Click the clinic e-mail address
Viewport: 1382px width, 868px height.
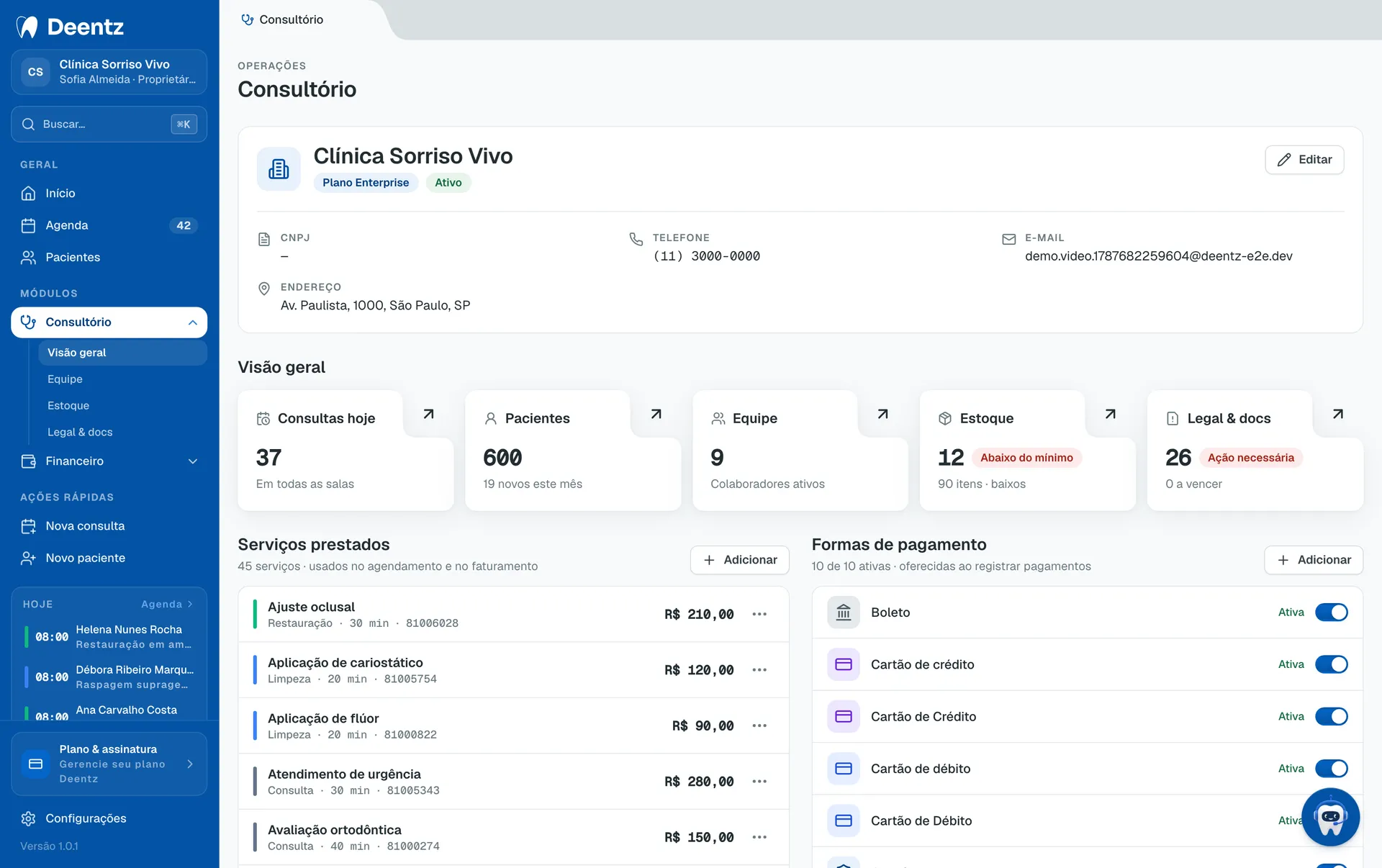point(1159,256)
